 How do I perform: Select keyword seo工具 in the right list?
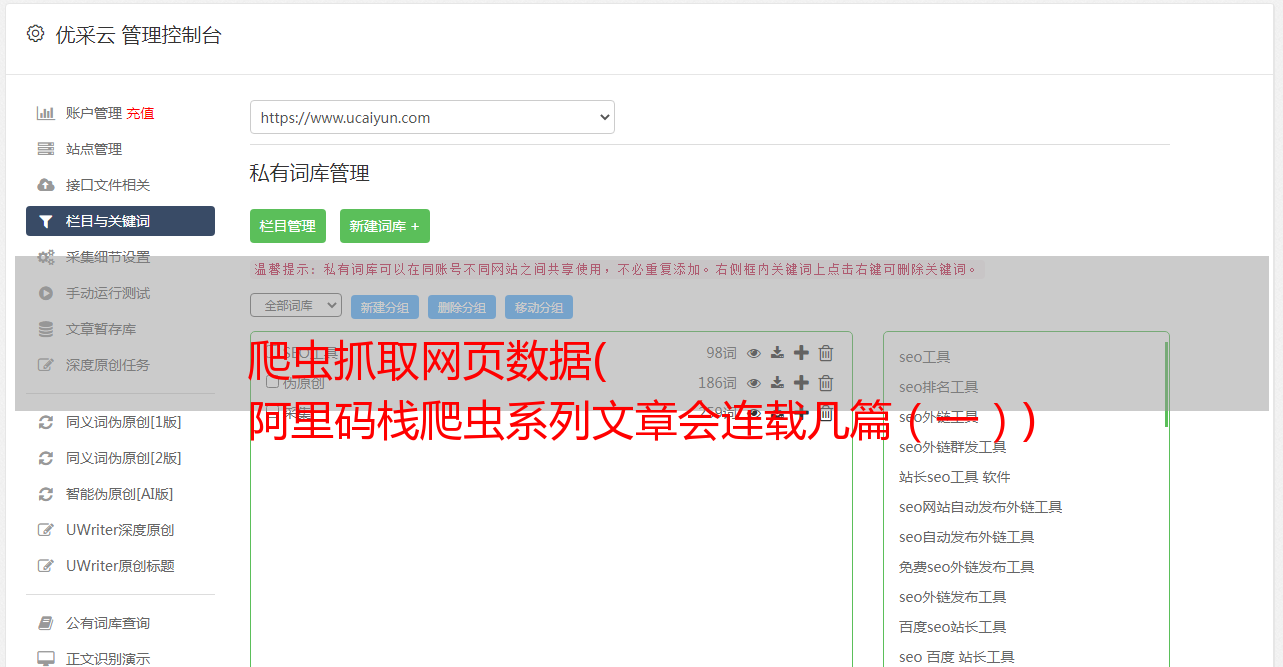(x=925, y=357)
